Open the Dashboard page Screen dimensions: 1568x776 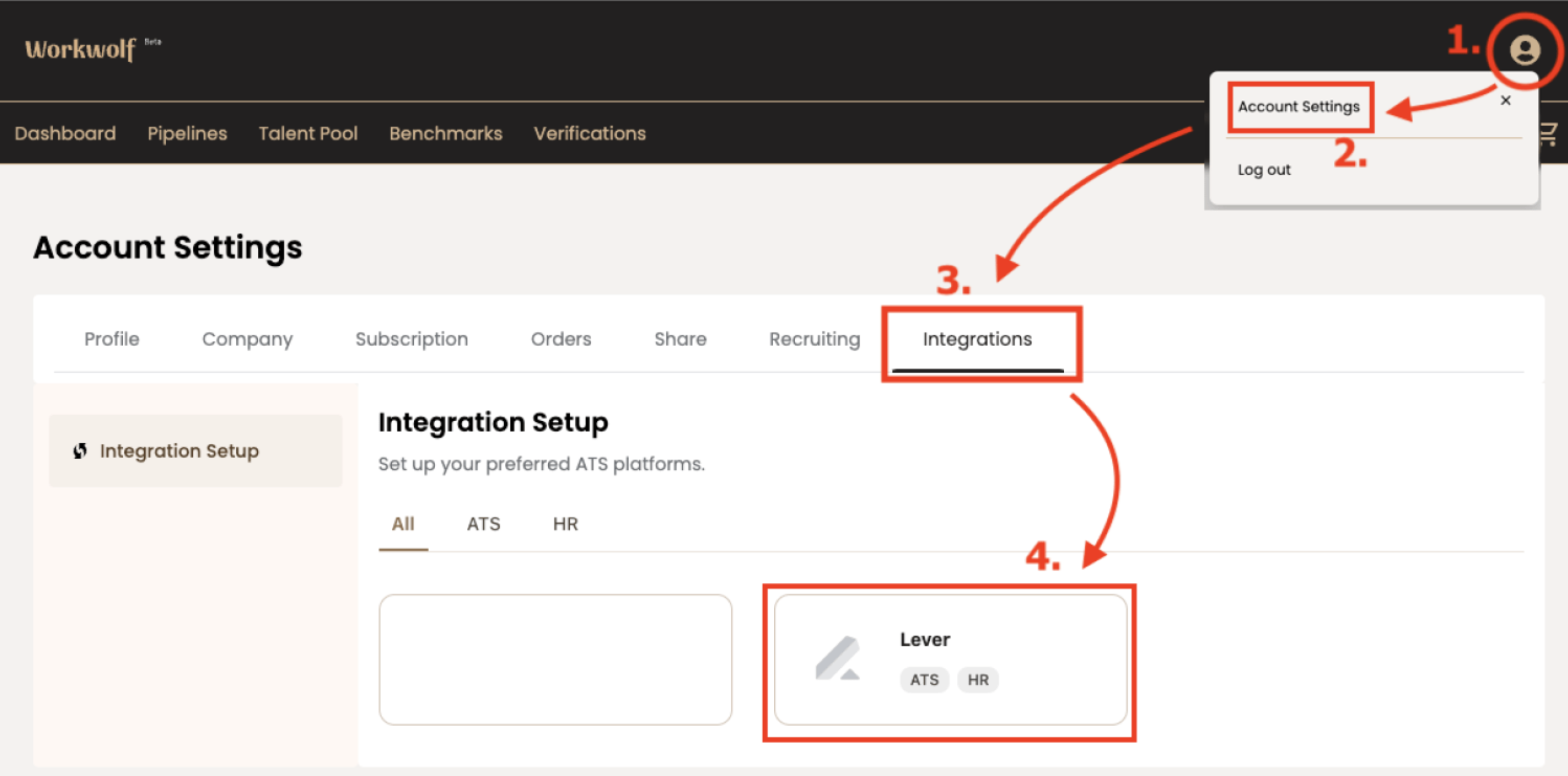click(x=65, y=133)
